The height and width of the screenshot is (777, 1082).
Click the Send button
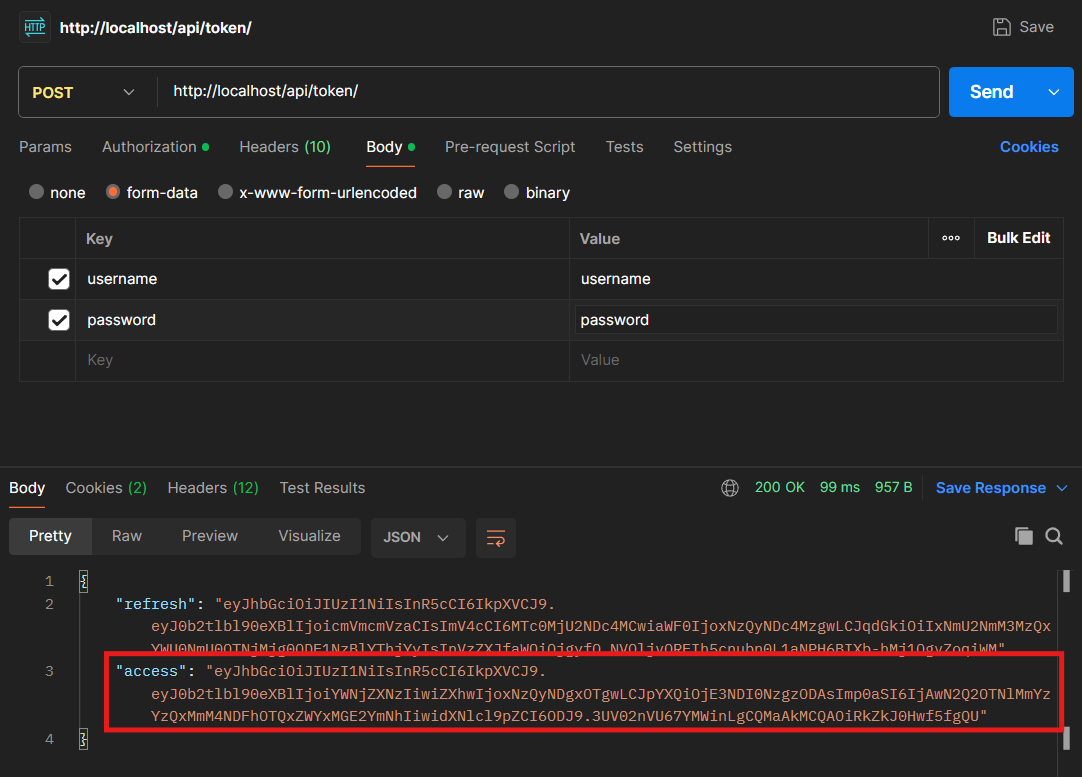[991, 92]
